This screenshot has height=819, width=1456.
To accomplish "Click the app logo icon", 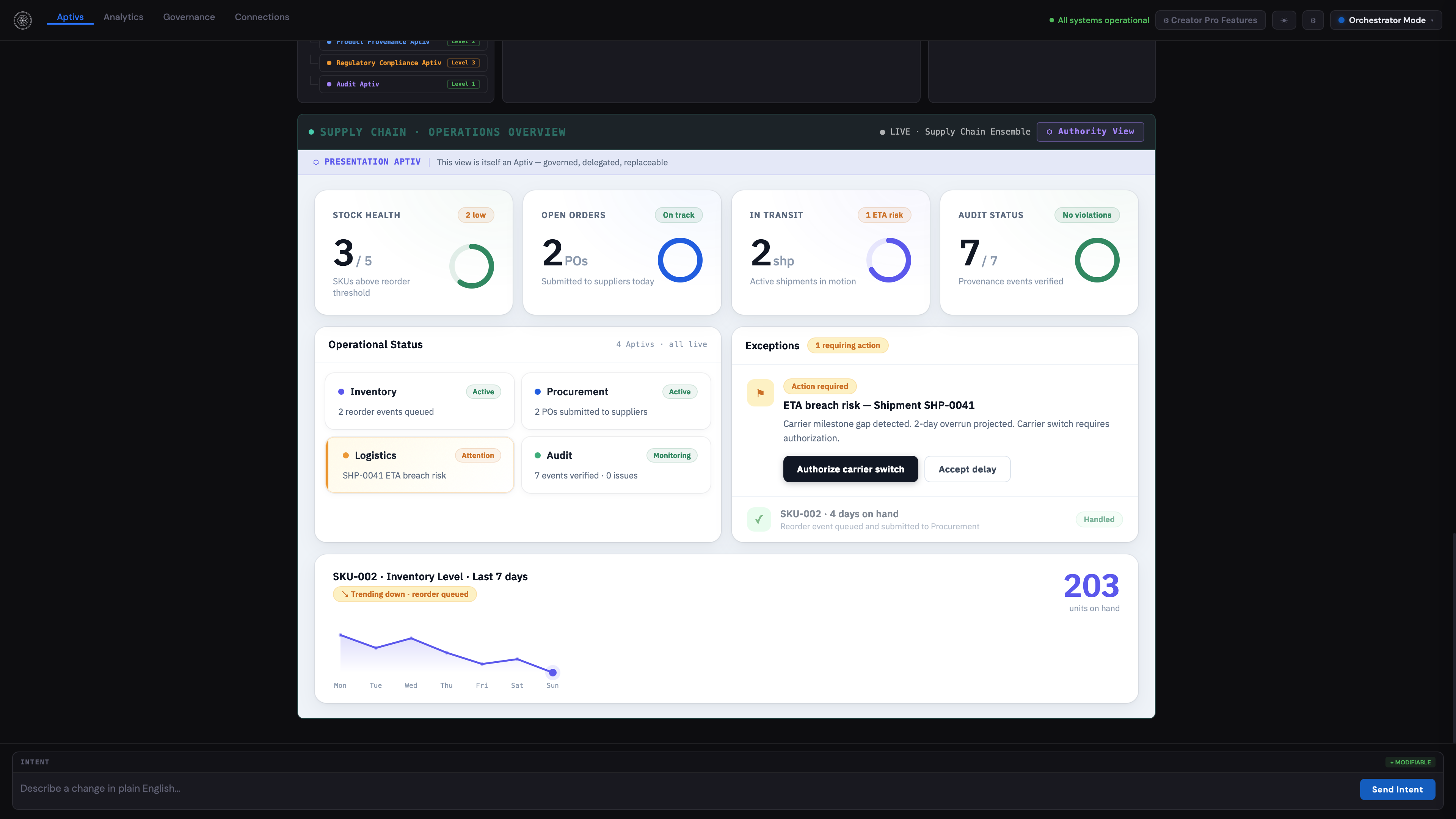I will point(23,20).
